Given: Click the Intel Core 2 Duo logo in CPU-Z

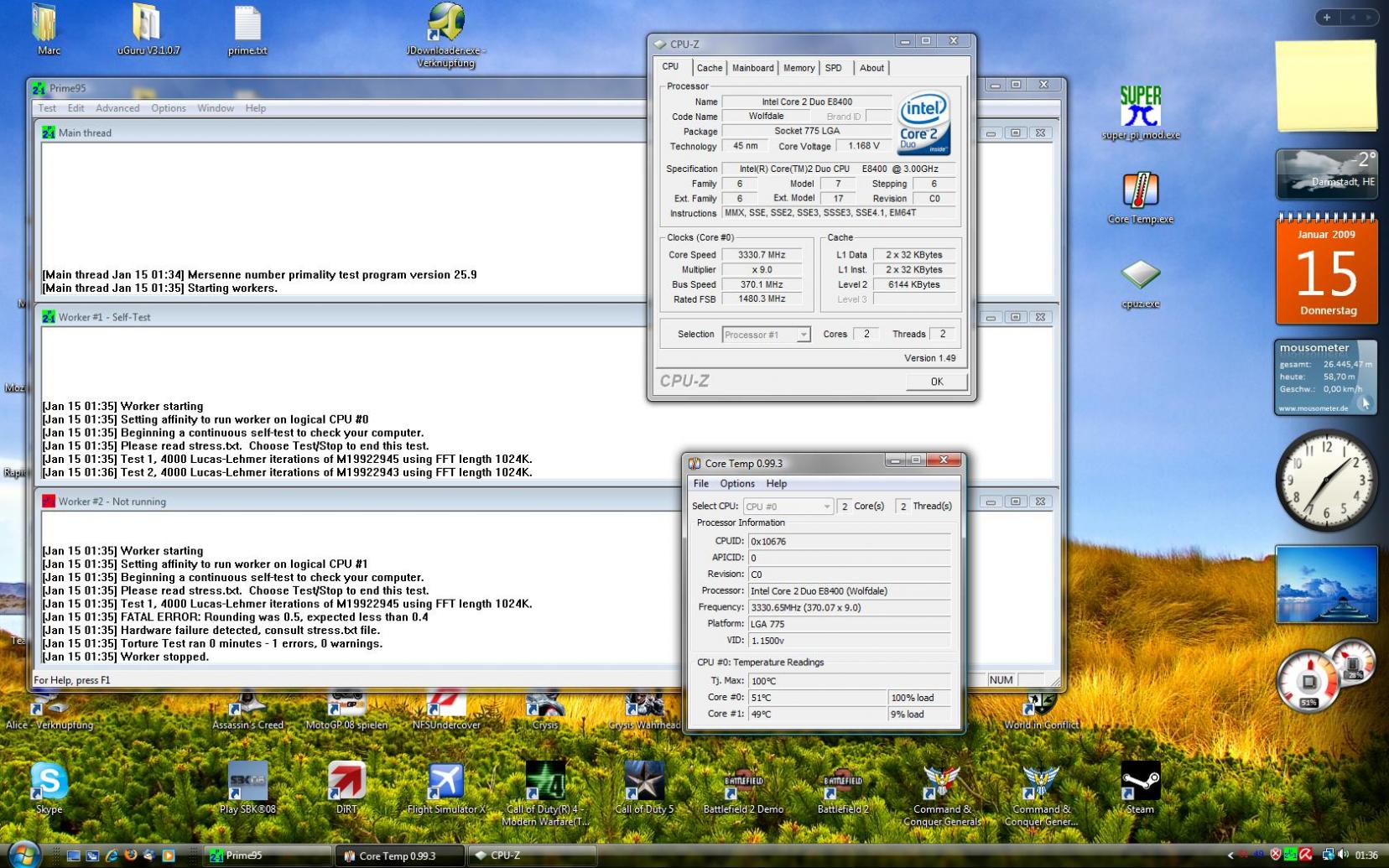Looking at the screenshot, I should click(x=923, y=122).
